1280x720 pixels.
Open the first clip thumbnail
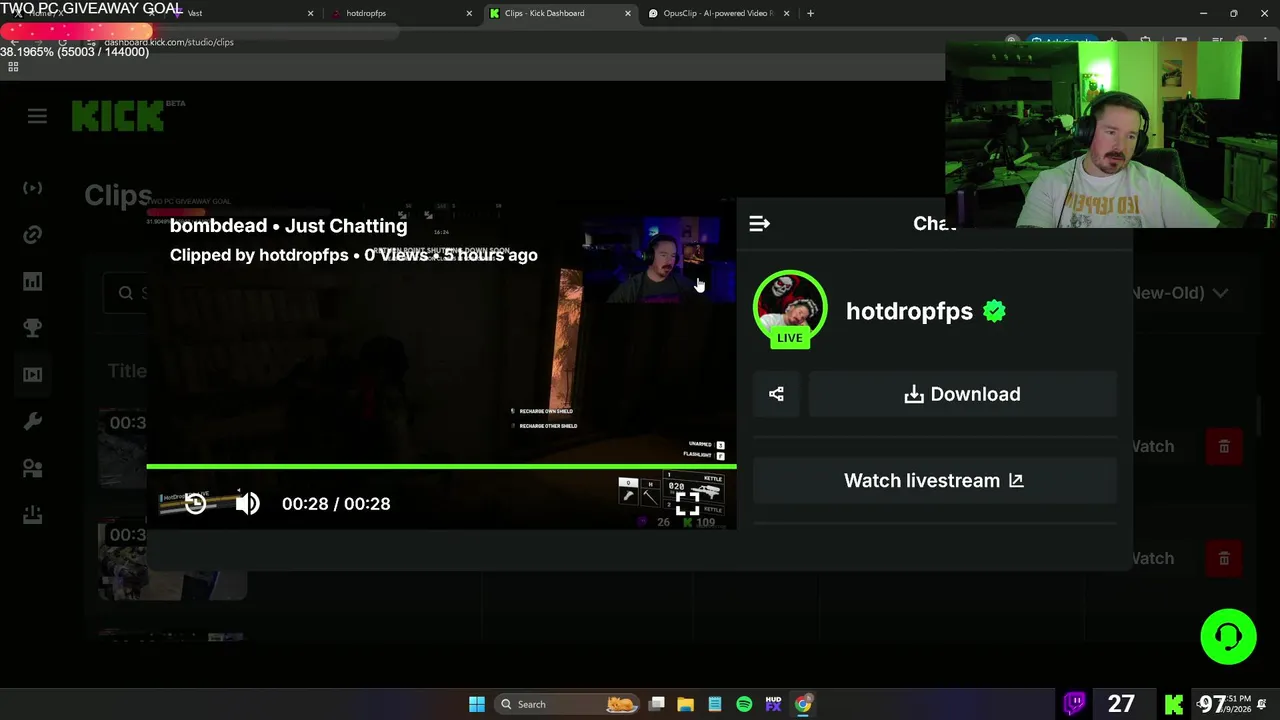tap(123, 447)
